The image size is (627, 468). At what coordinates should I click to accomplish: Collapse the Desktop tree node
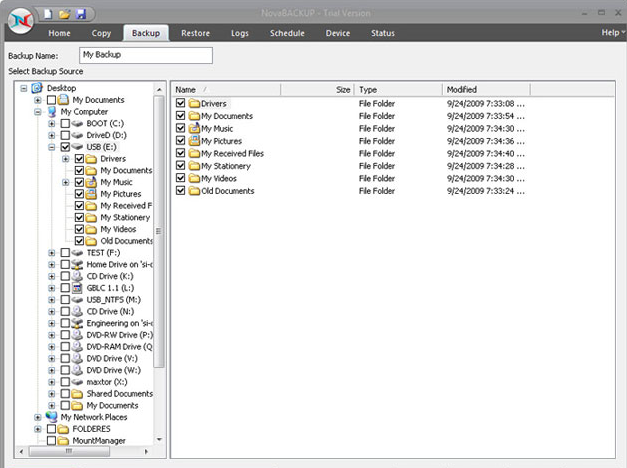[24, 88]
